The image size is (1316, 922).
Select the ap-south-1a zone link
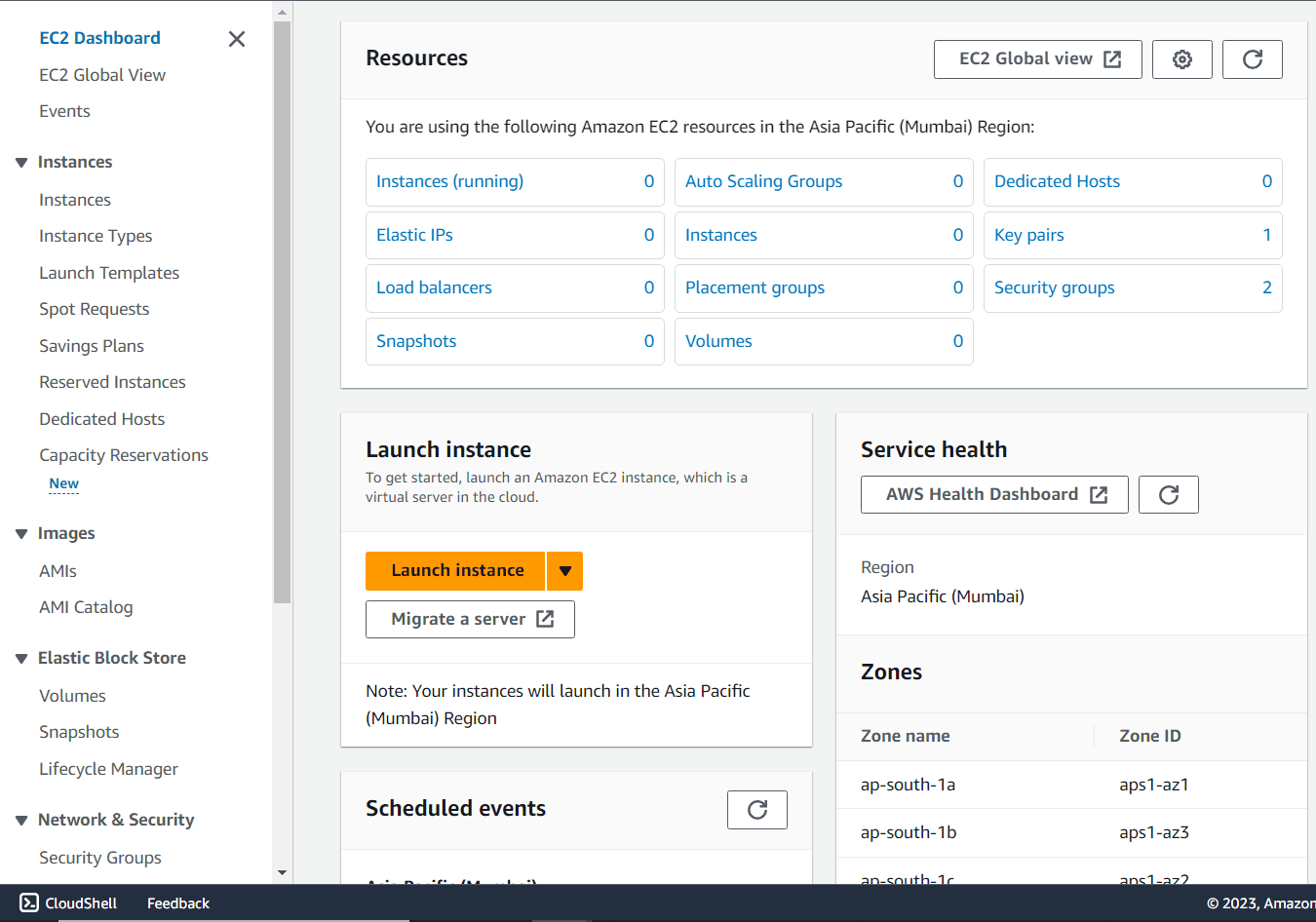[908, 784]
